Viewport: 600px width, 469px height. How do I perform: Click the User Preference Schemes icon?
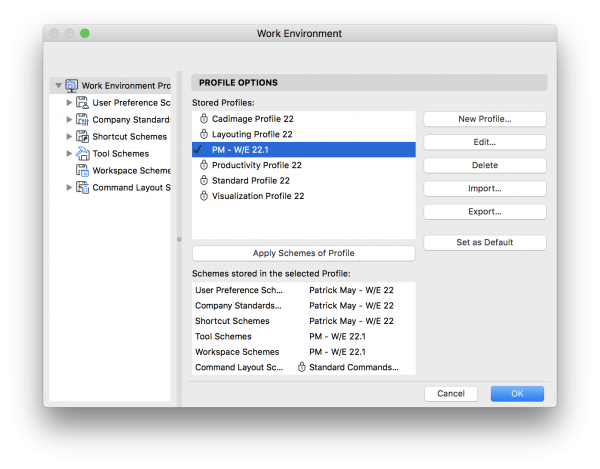pyautogui.click(x=83, y=103)
